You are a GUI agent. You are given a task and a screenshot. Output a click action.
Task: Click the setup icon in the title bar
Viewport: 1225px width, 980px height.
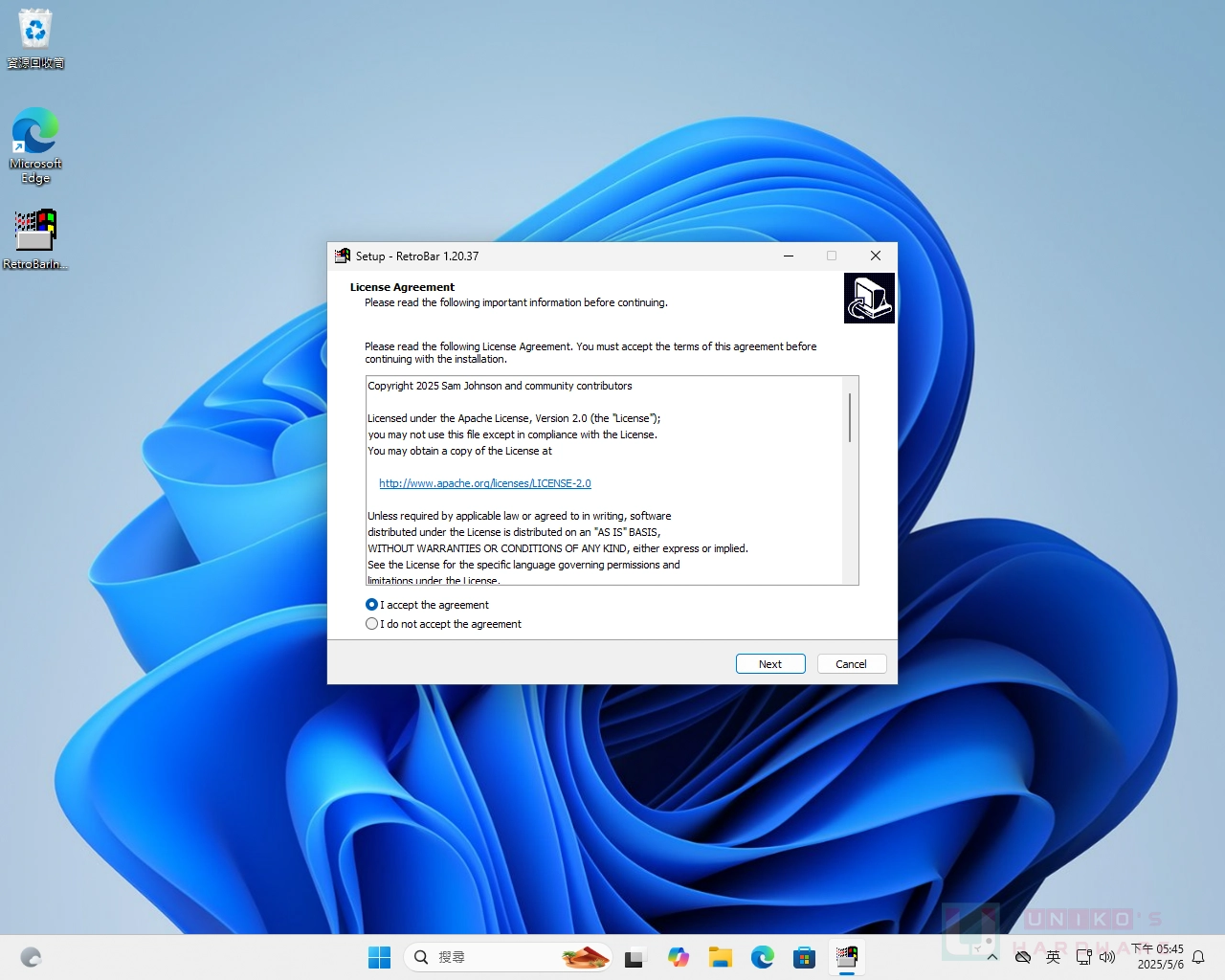[343, 256]
